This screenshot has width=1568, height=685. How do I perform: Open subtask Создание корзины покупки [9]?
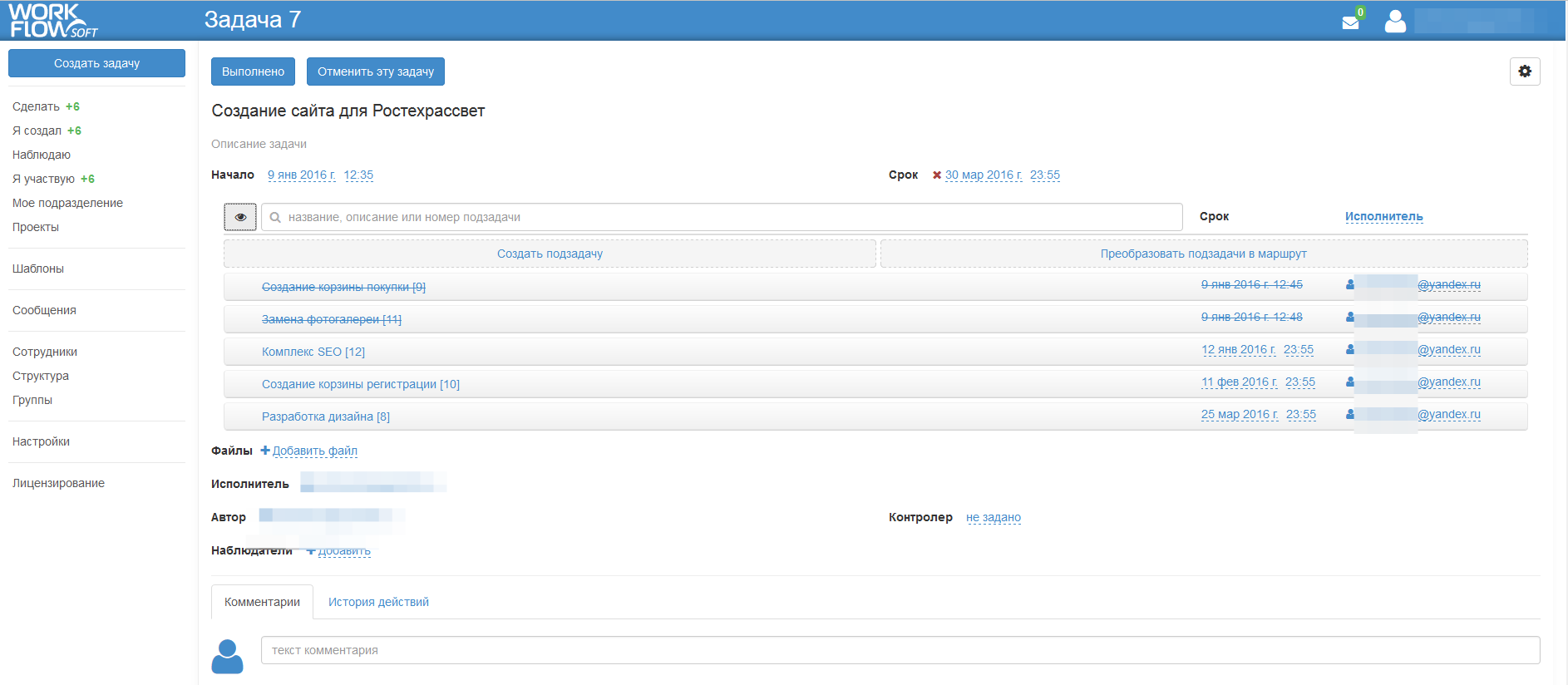(x=343, y=287)
